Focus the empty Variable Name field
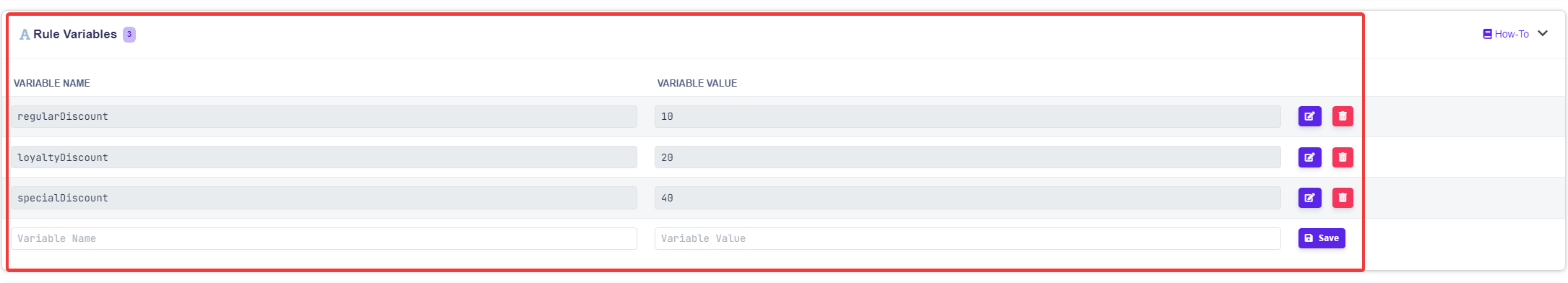The width and height of the screenshot is (1568, 283). coord(324,238)
